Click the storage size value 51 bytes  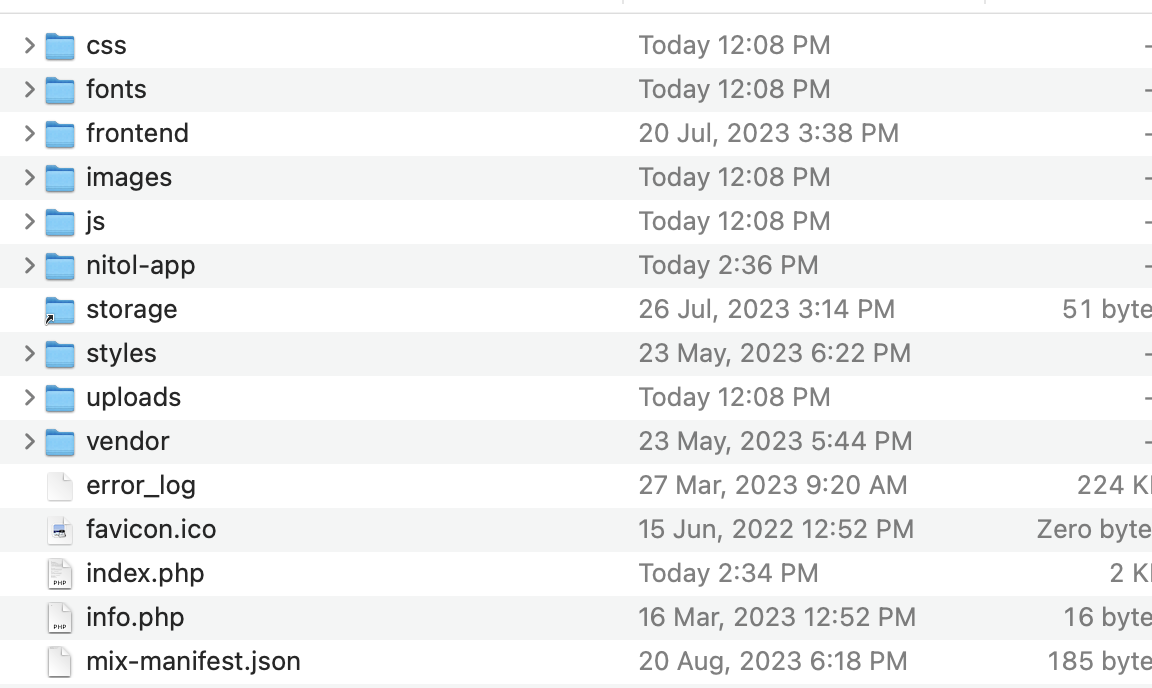point(1106,309)
